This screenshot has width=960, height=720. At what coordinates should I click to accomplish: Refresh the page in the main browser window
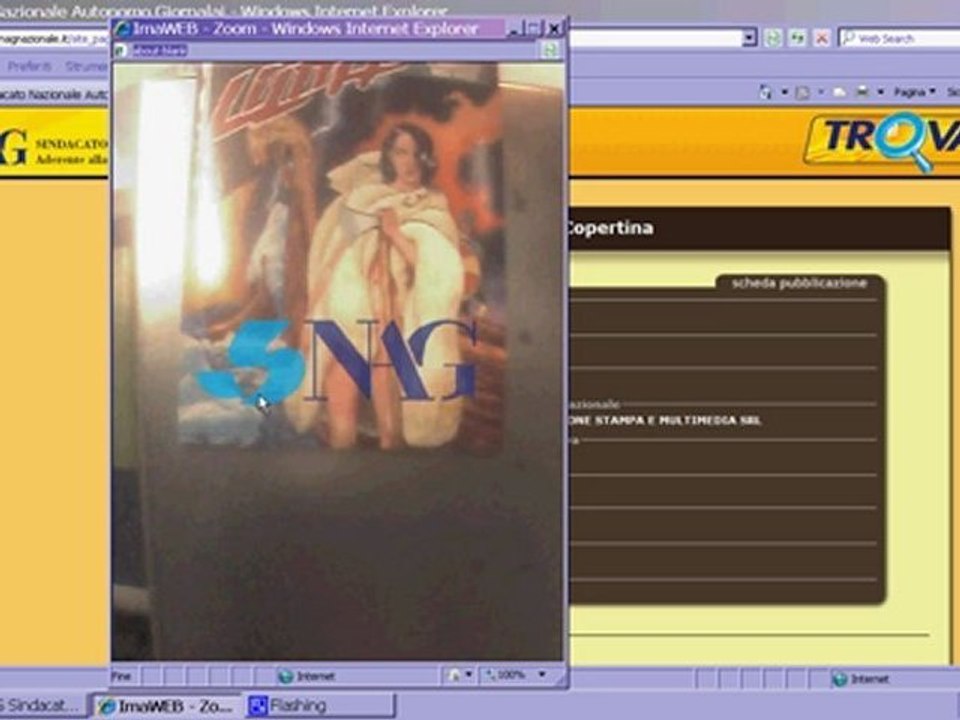(x=797, y=38)
